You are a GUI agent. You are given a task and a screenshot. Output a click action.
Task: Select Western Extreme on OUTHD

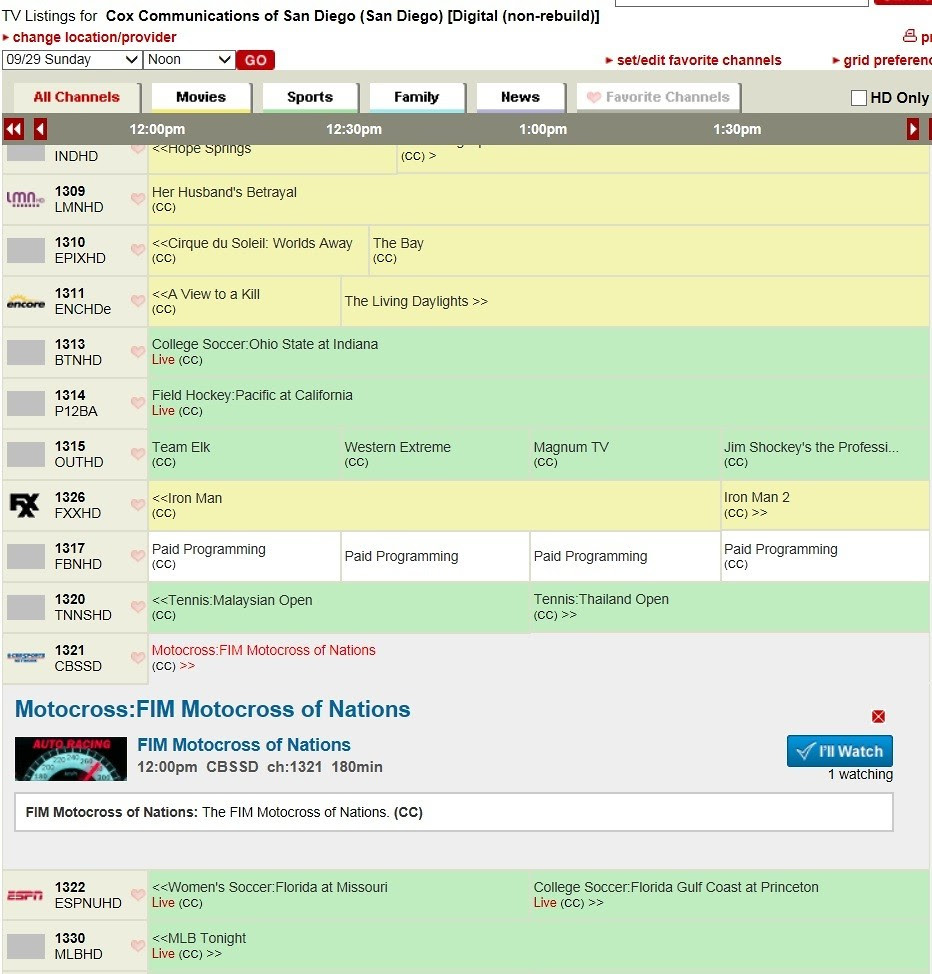pyautogui.click(x=398, y=447)
